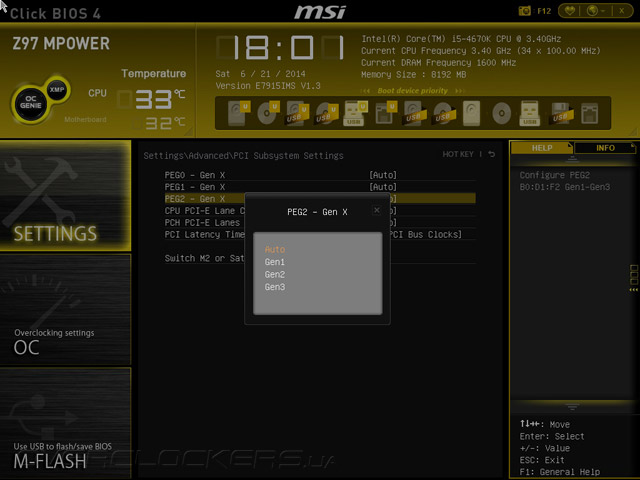Choose Gen1 in PEG2 popup
640x480 pixels.
(275, 262)
